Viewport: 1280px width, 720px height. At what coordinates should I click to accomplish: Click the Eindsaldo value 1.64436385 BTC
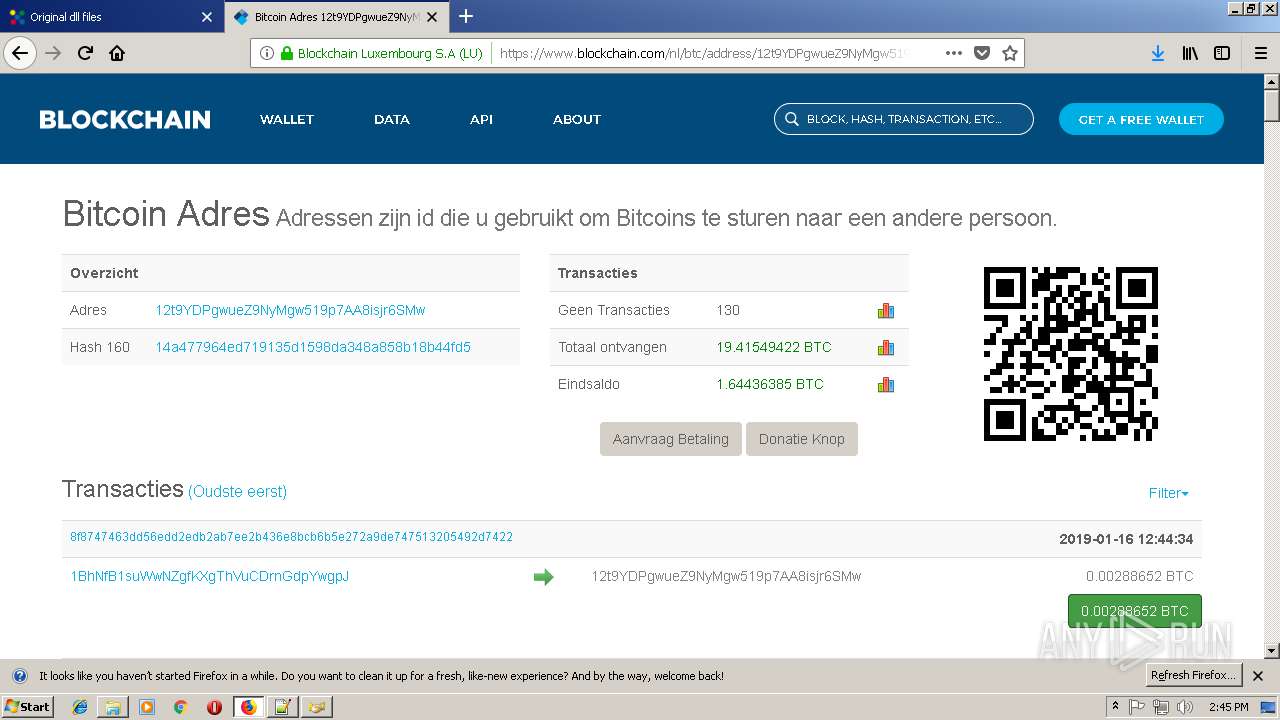coord(770,384)
